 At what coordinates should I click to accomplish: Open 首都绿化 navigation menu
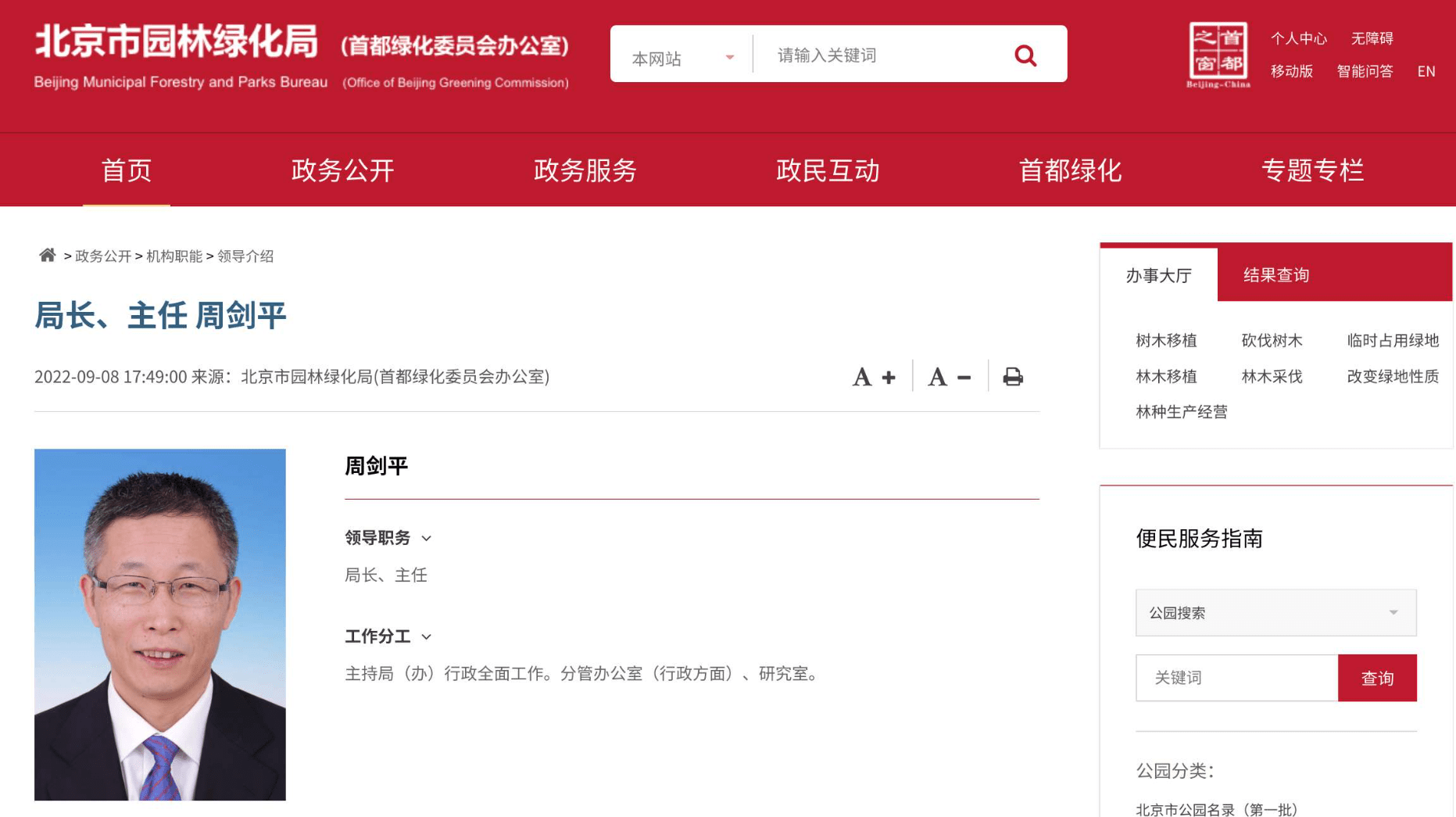1070,170
